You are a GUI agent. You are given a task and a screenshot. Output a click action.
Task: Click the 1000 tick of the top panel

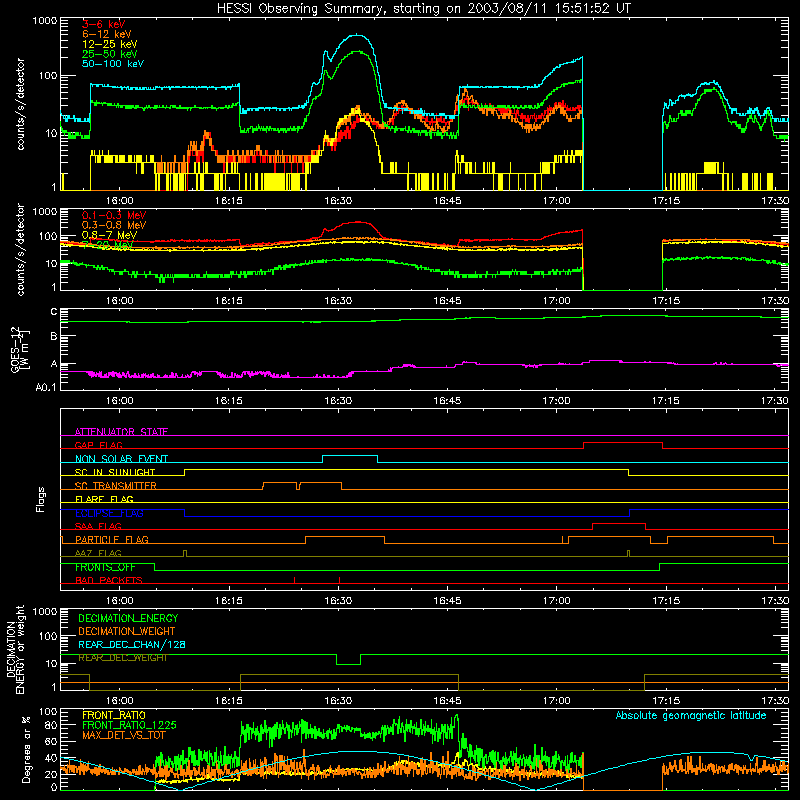click(x=45, y=21)
